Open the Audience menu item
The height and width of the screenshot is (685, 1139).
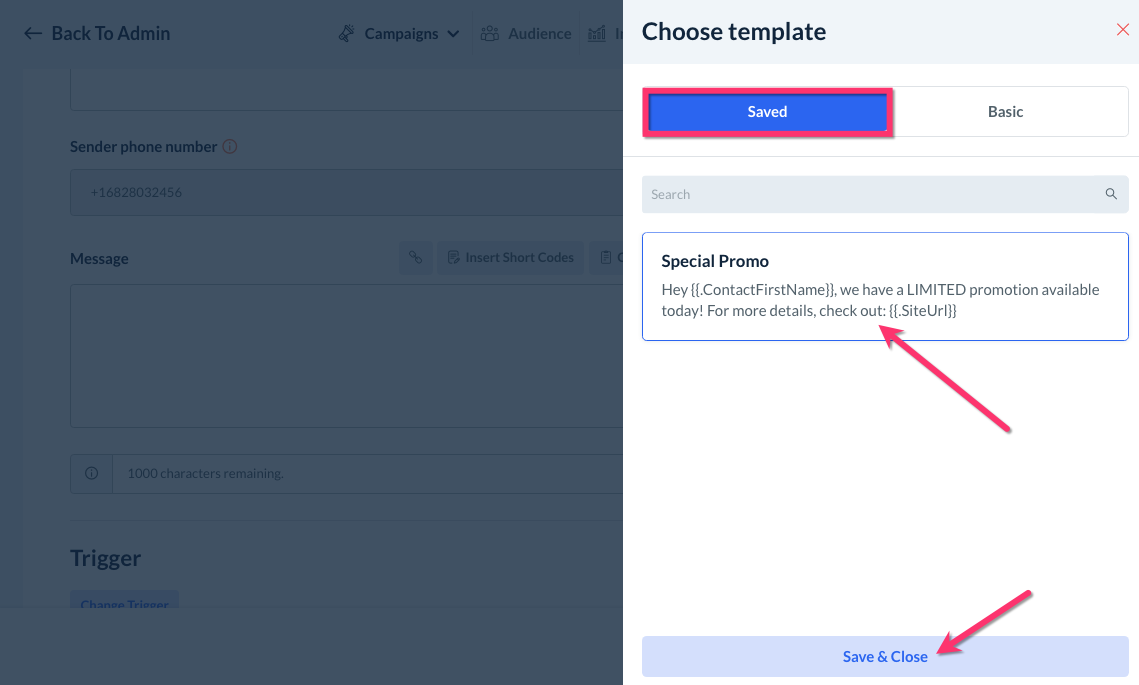(539, 34)
